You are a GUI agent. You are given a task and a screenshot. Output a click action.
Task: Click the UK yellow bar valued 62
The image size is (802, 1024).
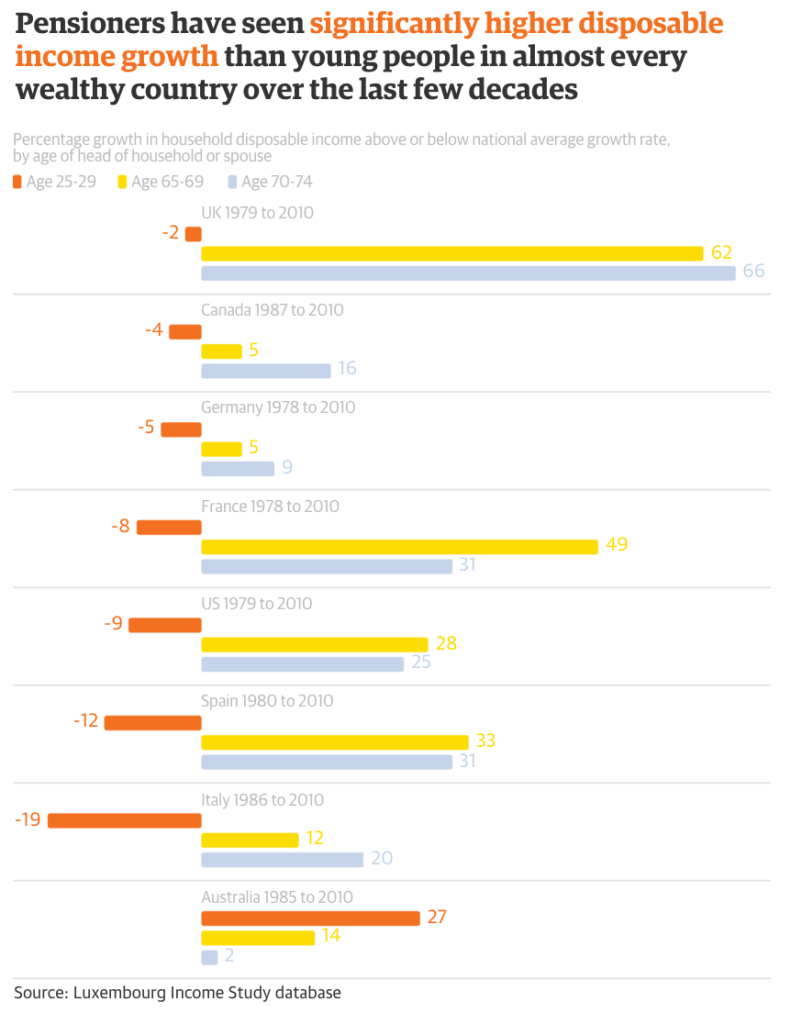tap(452, 253)
